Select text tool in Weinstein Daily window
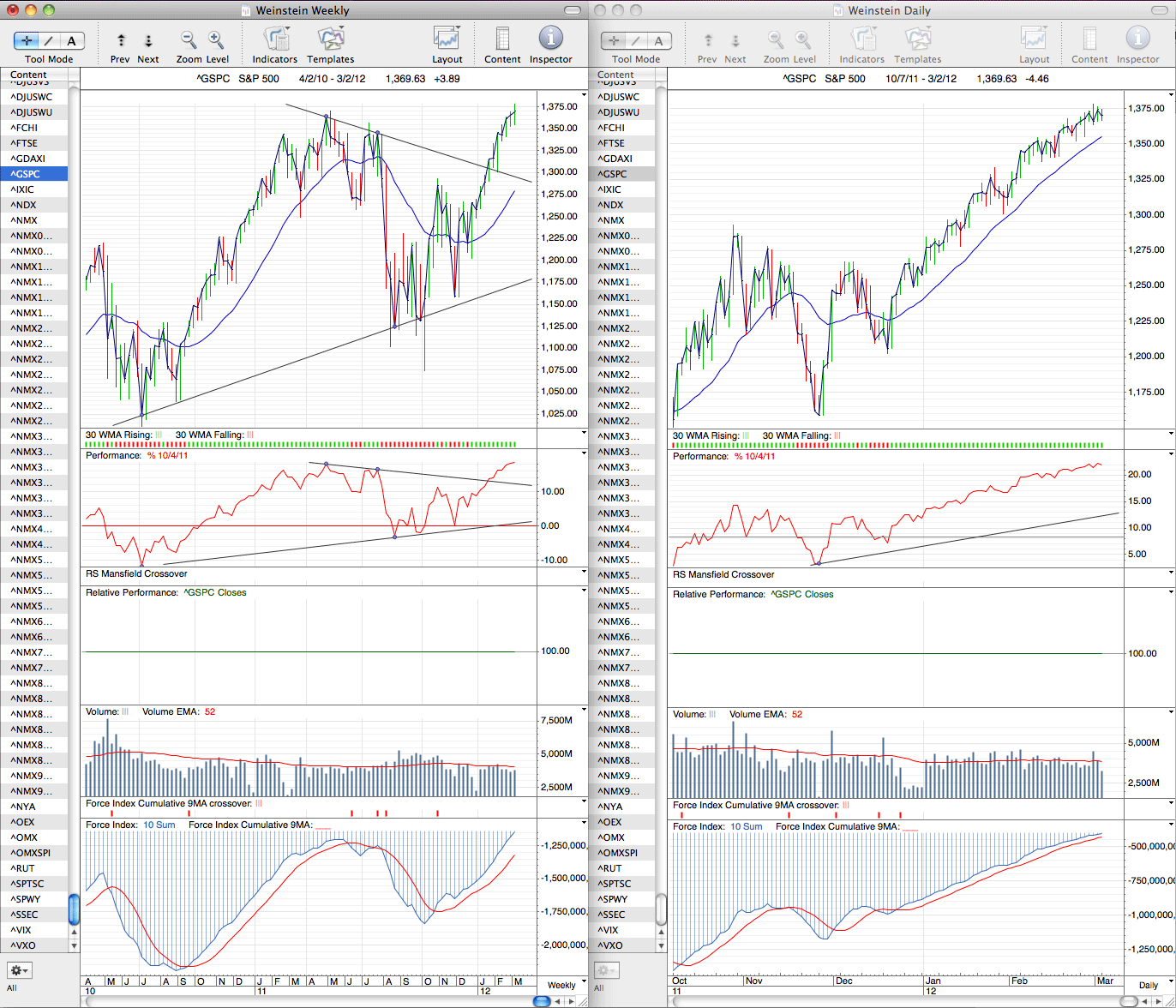Viewport: 1176px width, 1008px height. click(660, 41)
